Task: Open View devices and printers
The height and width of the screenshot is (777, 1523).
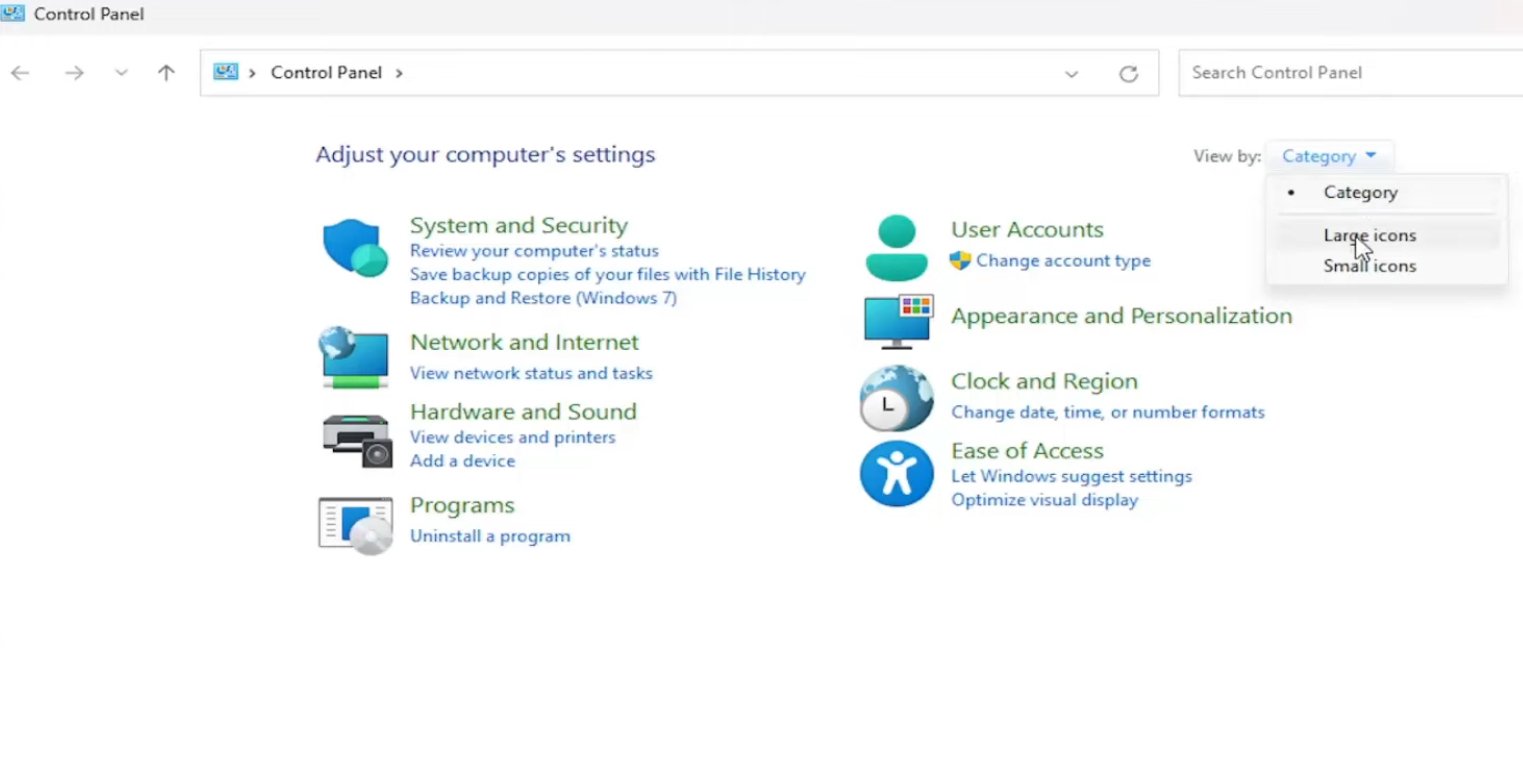Action: [x=512, y=437]
